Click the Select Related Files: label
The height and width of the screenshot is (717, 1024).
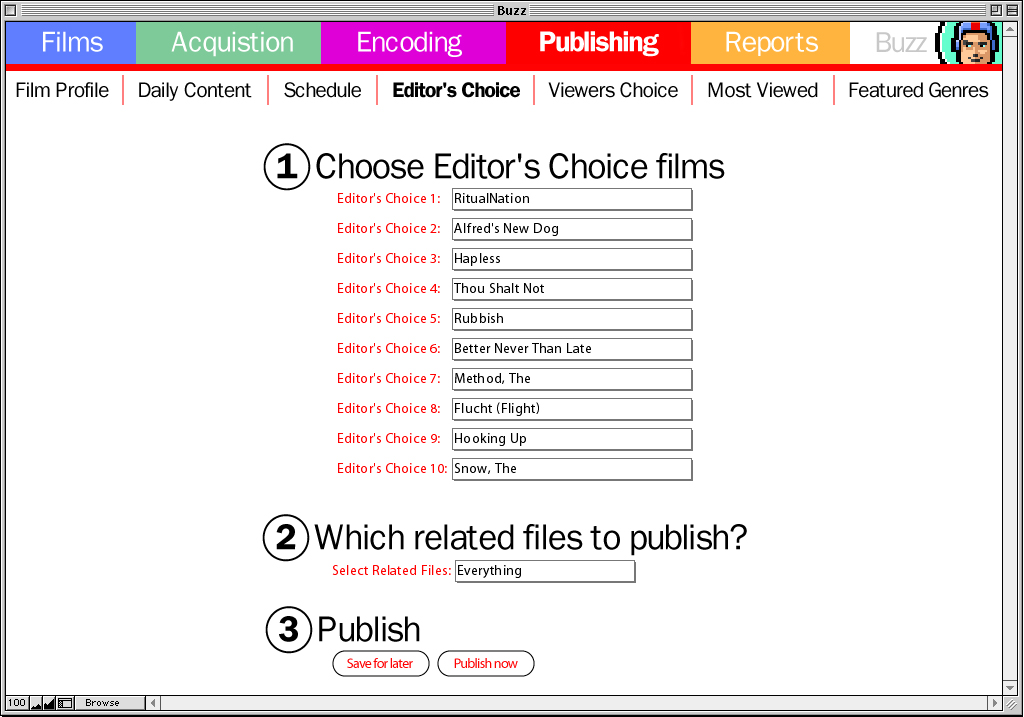[x=391, y=571]
